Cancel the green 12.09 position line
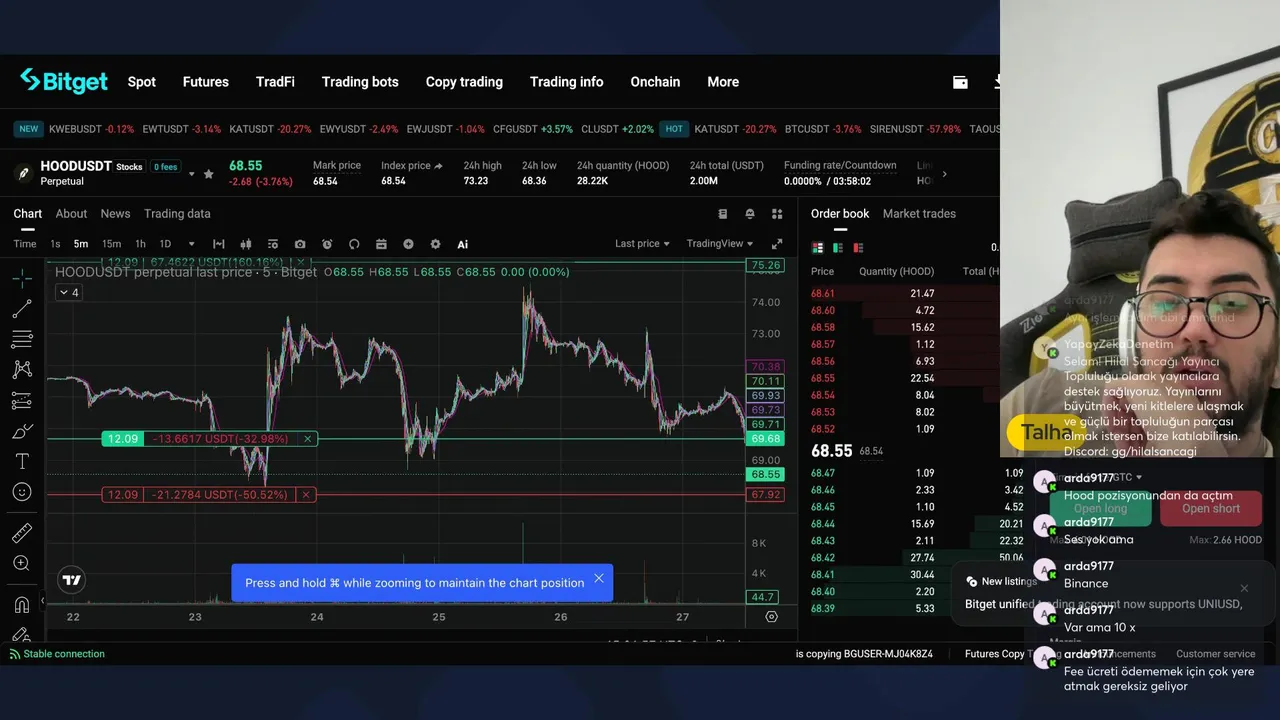This screenshot has height=720, width=1280. click(308, 439)
